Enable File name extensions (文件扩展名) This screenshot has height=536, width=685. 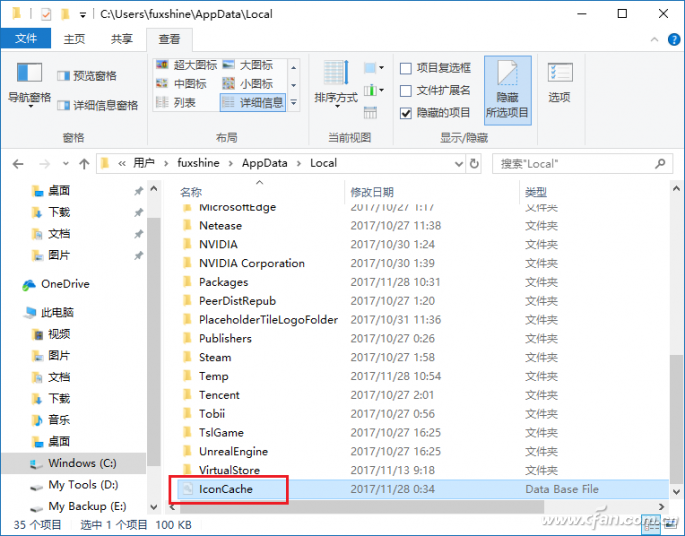(x=435, y=91)
